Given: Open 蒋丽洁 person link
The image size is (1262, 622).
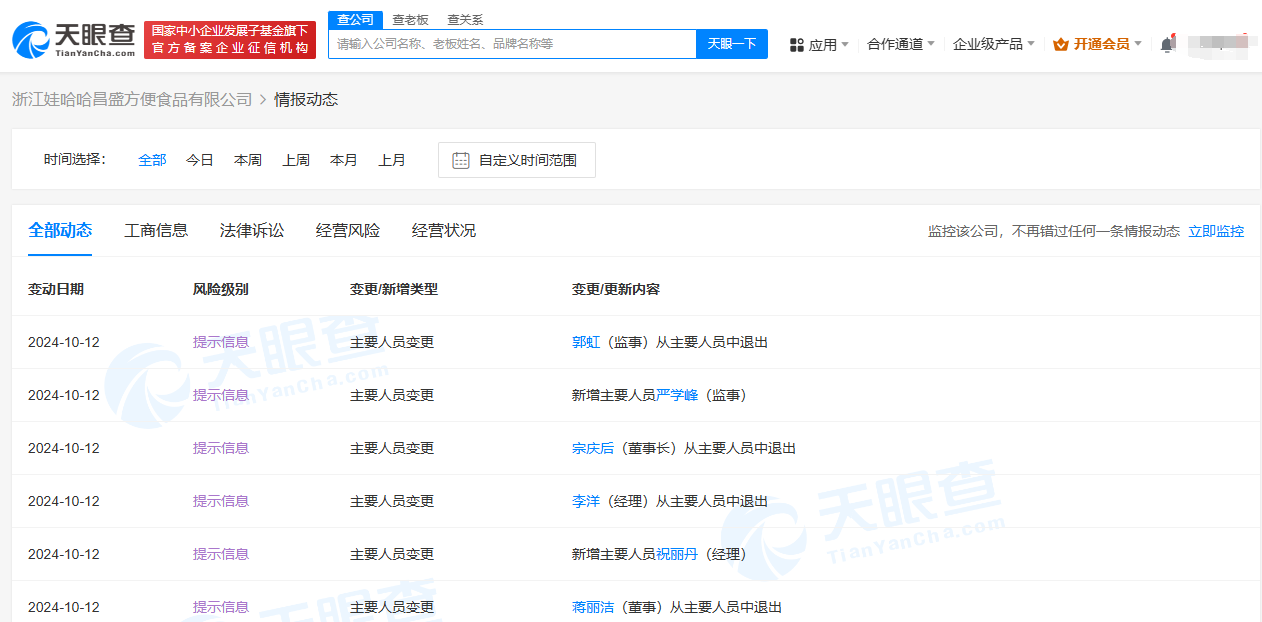Looking at the screenshot, I should pos(593,607).
